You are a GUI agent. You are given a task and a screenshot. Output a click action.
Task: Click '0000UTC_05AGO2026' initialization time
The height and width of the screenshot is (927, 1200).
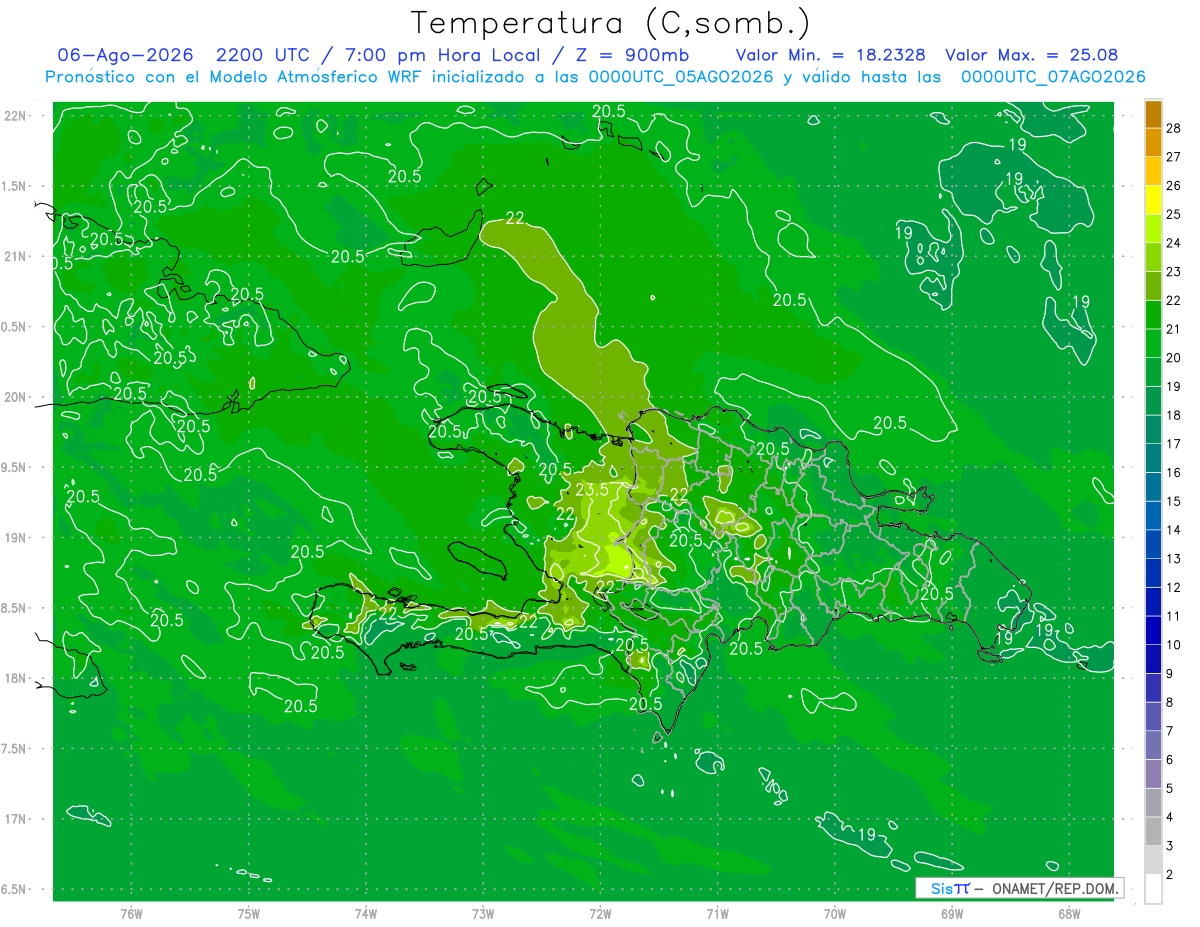pyautogui.click(x=681, y=77)
